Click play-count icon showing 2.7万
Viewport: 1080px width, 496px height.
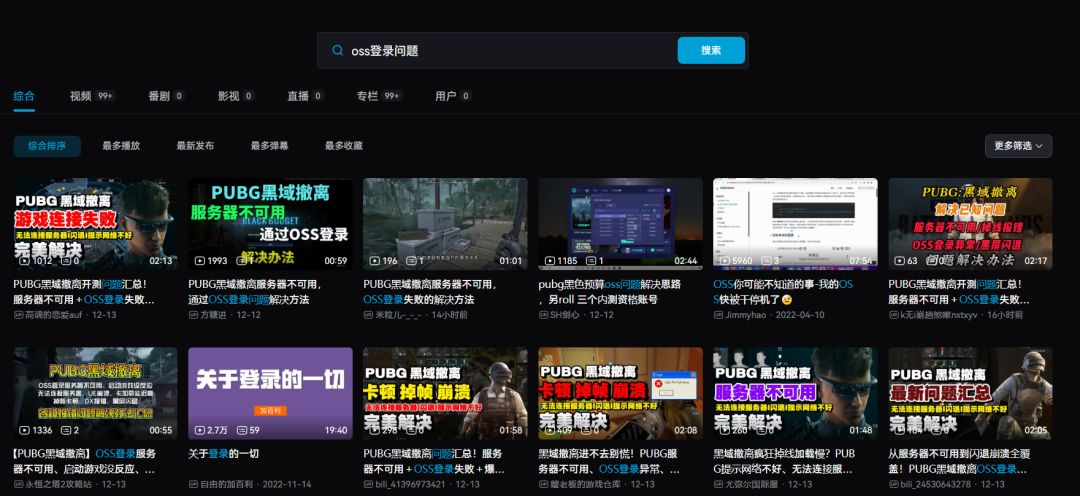[x=200, y=431]
